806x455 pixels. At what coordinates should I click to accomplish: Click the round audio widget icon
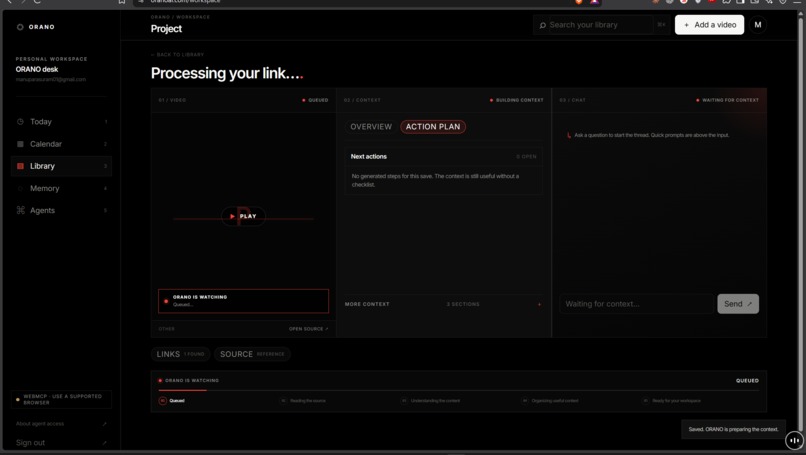794,440
